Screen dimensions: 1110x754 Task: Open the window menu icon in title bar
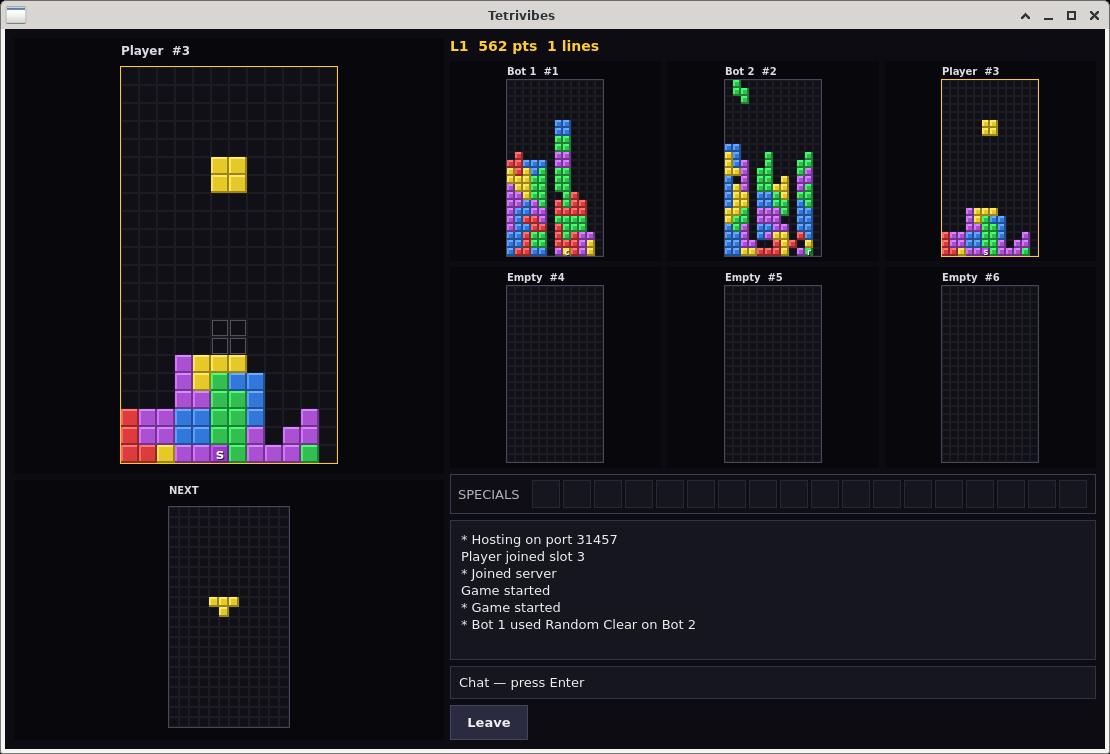16,15
